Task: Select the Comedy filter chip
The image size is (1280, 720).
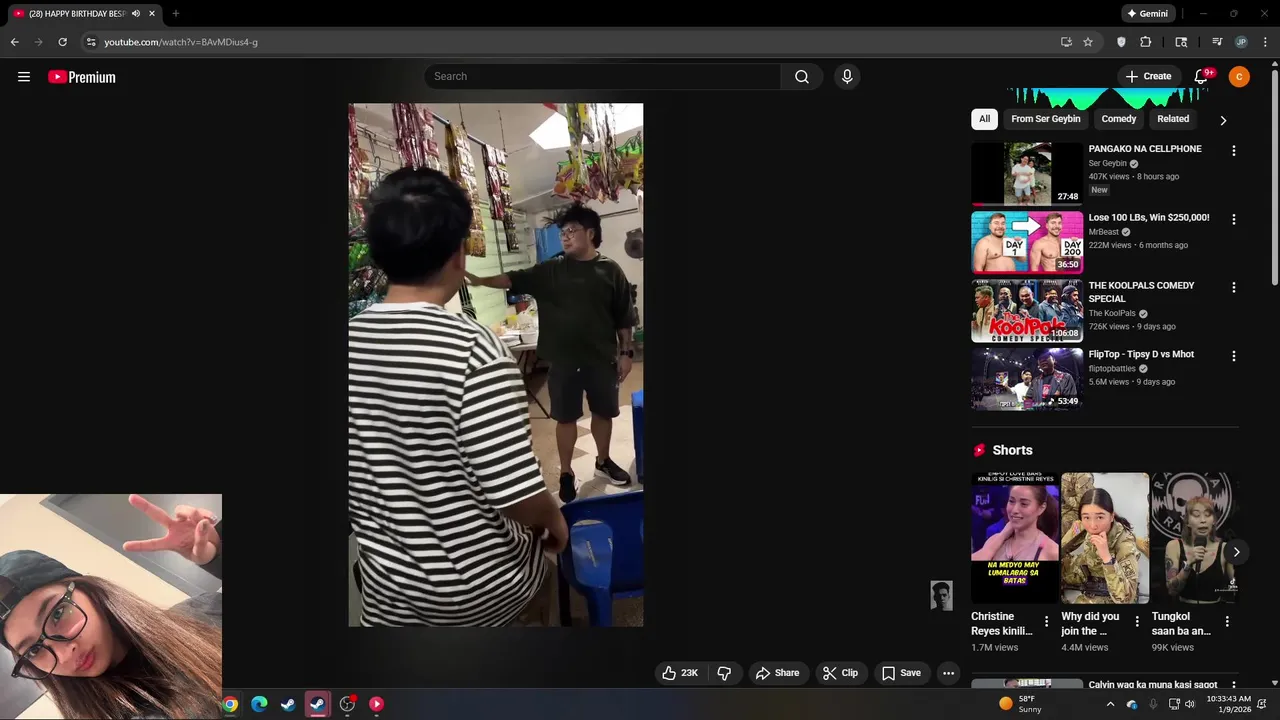Action: point(1119,119)
